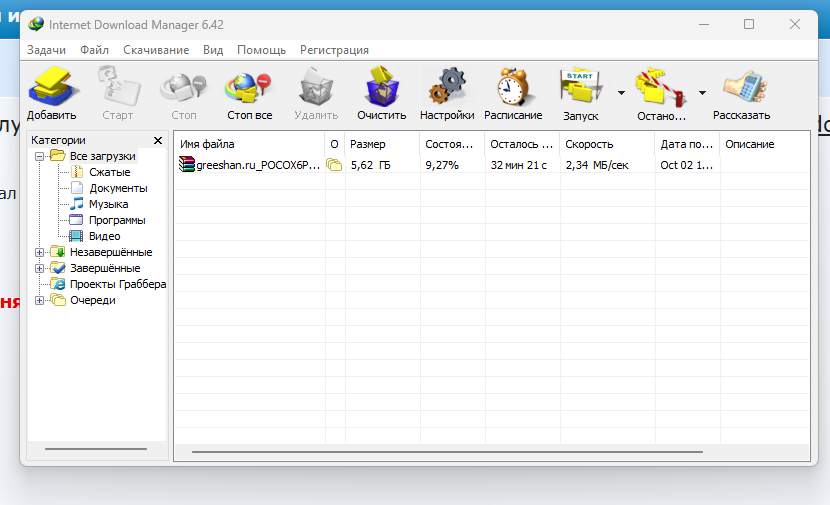Click the Добавить (add URL) toolbar icon
Screen dimensions: 830x505
click(53, 86)
